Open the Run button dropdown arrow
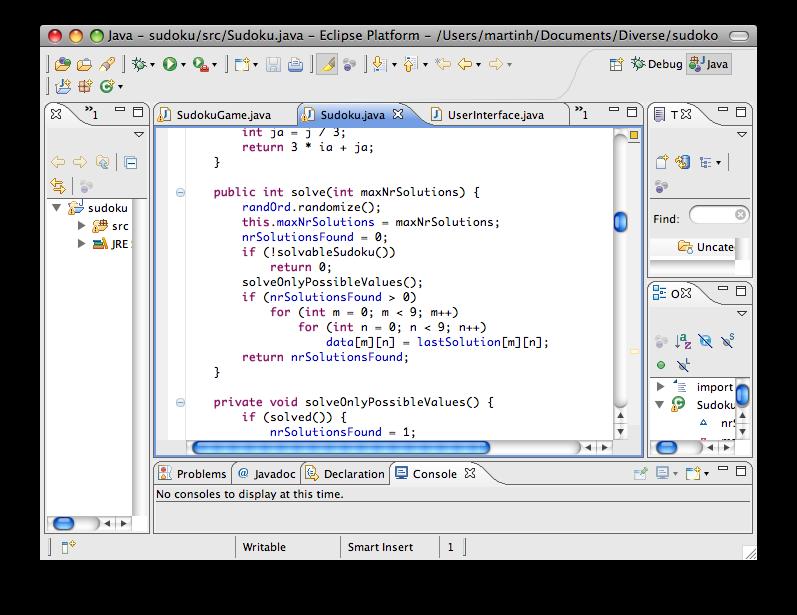 pos(183,65)
